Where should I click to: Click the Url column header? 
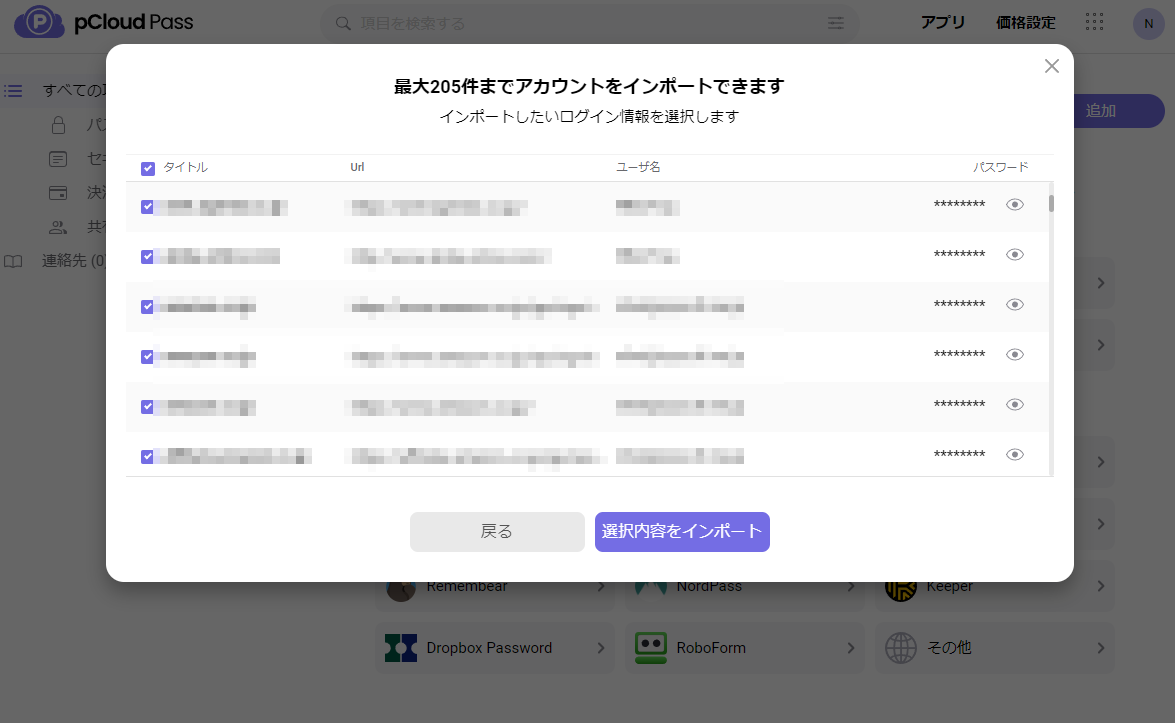pyautogui.click(x=357, y=167)
